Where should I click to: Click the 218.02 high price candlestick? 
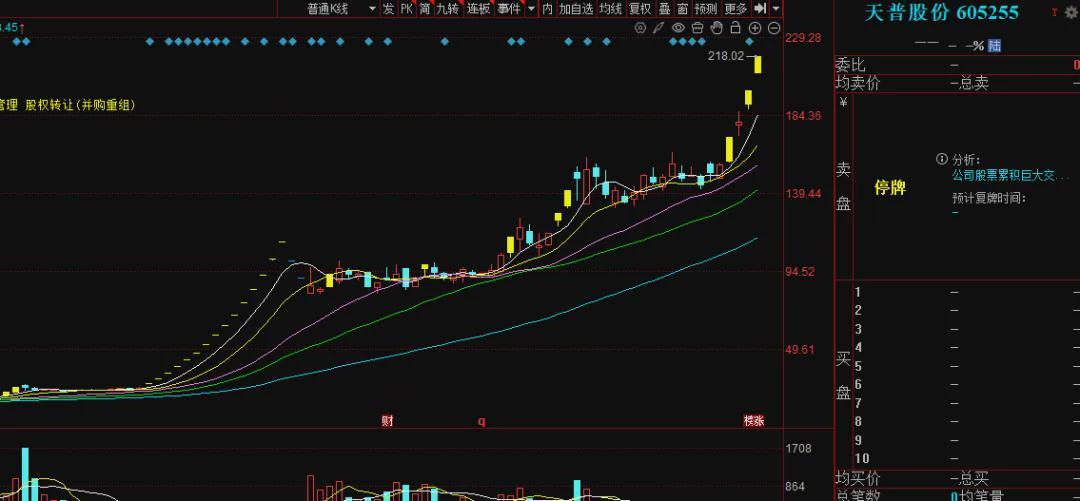pyautogui.click(x=759, y=64)
